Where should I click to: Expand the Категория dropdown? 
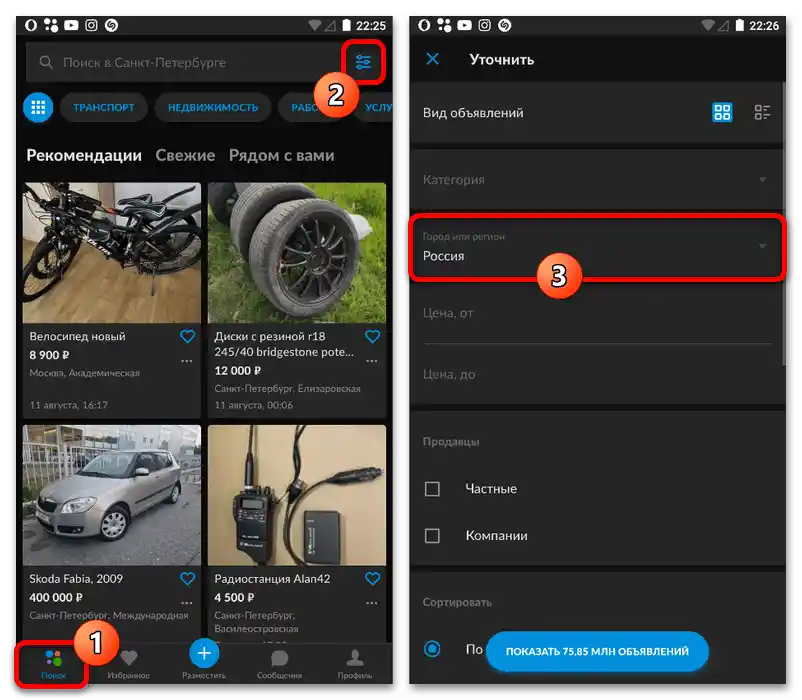point(597,179)
